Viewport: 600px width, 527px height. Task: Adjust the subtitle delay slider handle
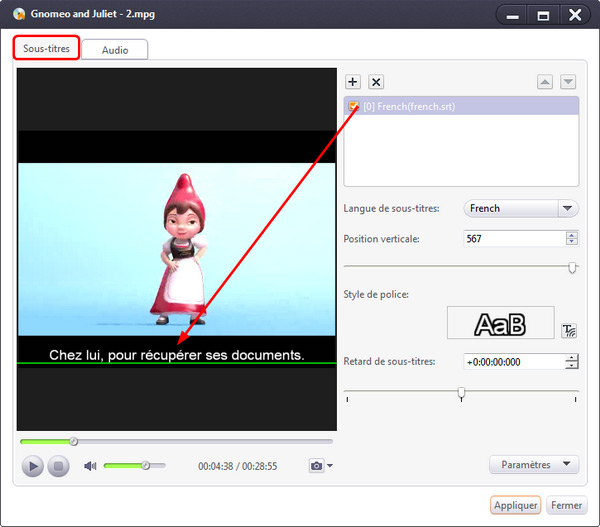coord(461,393)
